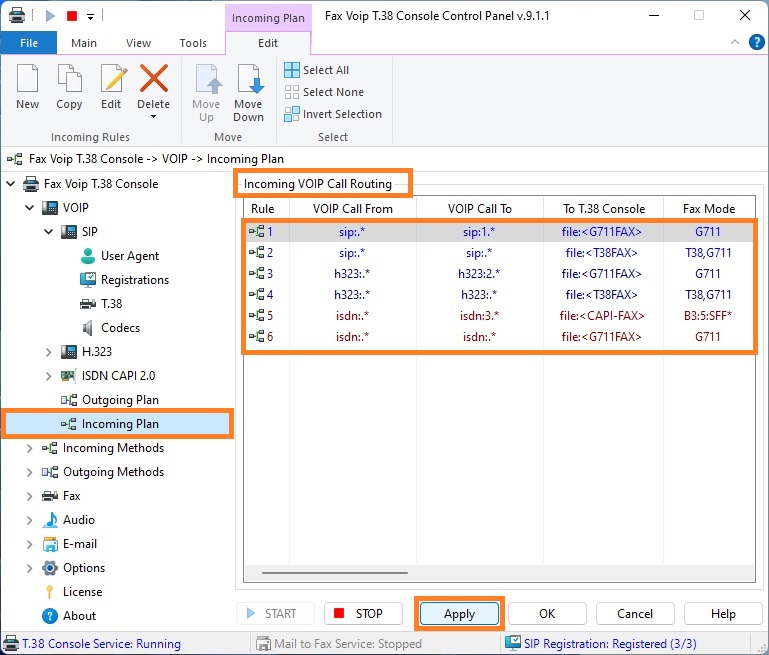Click the STOP button

[363, 614]
